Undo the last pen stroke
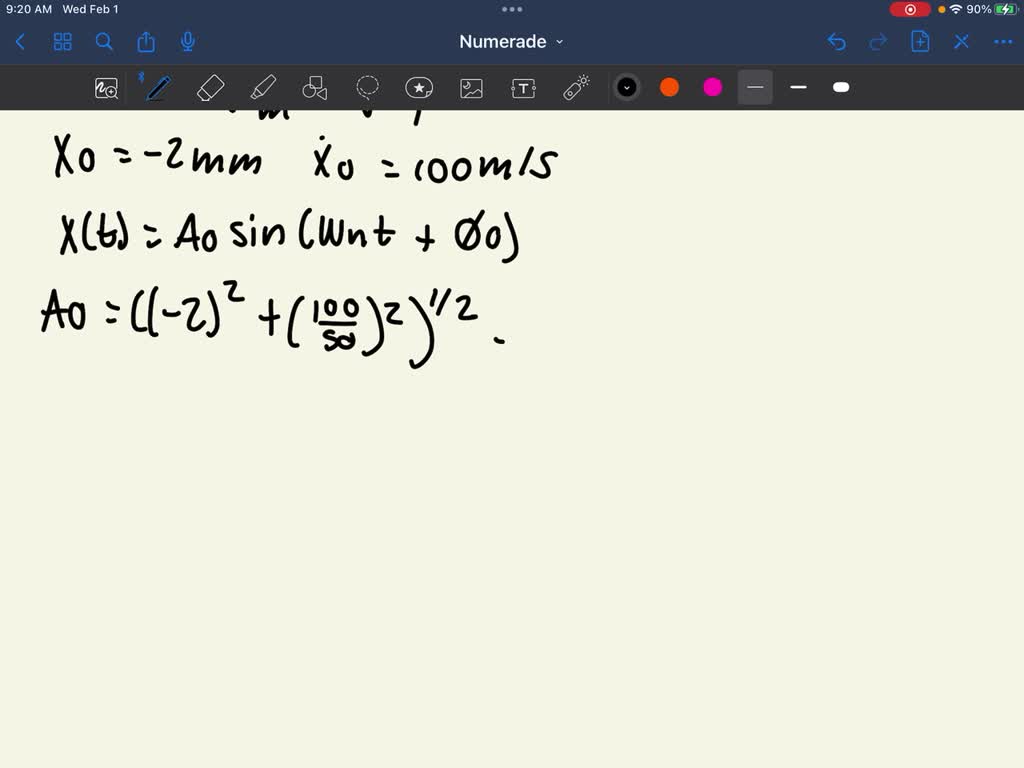 tap(837, 42)
